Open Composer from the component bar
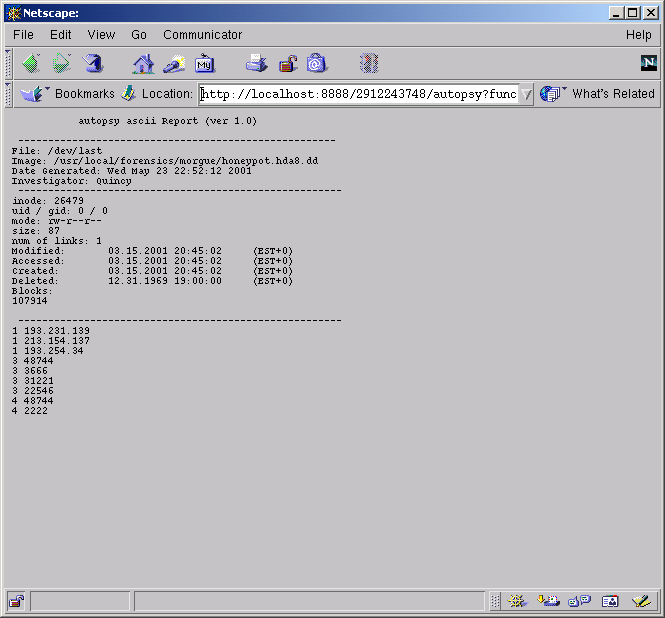This screenshot has height=618, width=665. pyautogui.click(x=641, y=601)
